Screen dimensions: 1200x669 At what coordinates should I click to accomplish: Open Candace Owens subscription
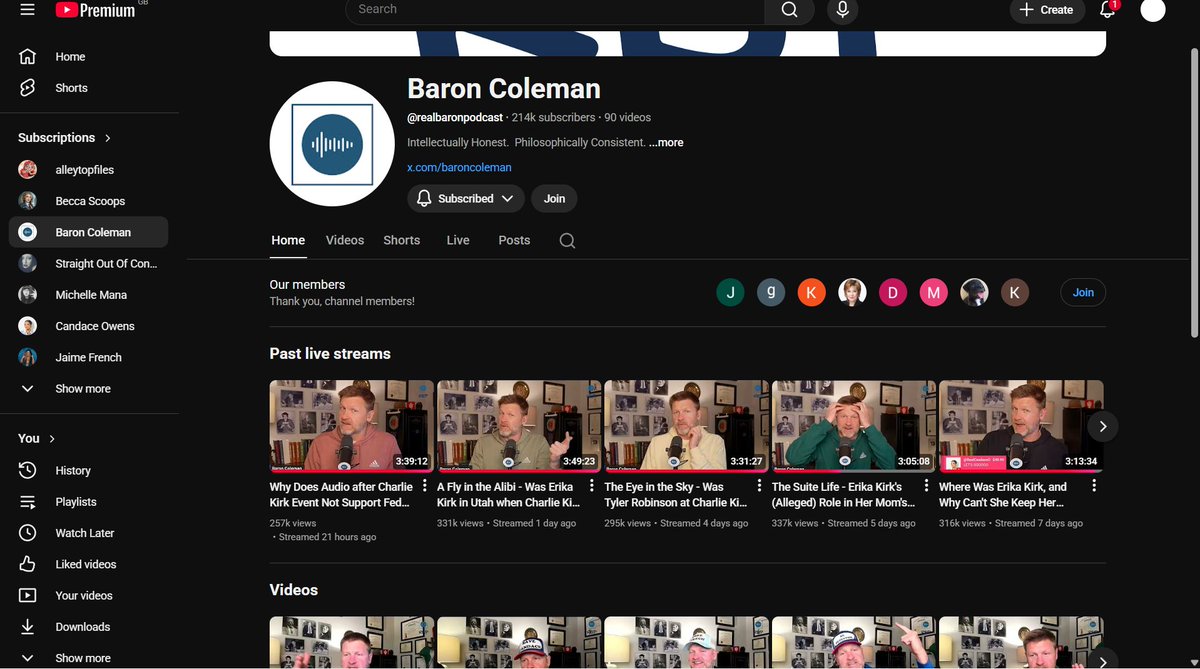[x=89, y=326]
